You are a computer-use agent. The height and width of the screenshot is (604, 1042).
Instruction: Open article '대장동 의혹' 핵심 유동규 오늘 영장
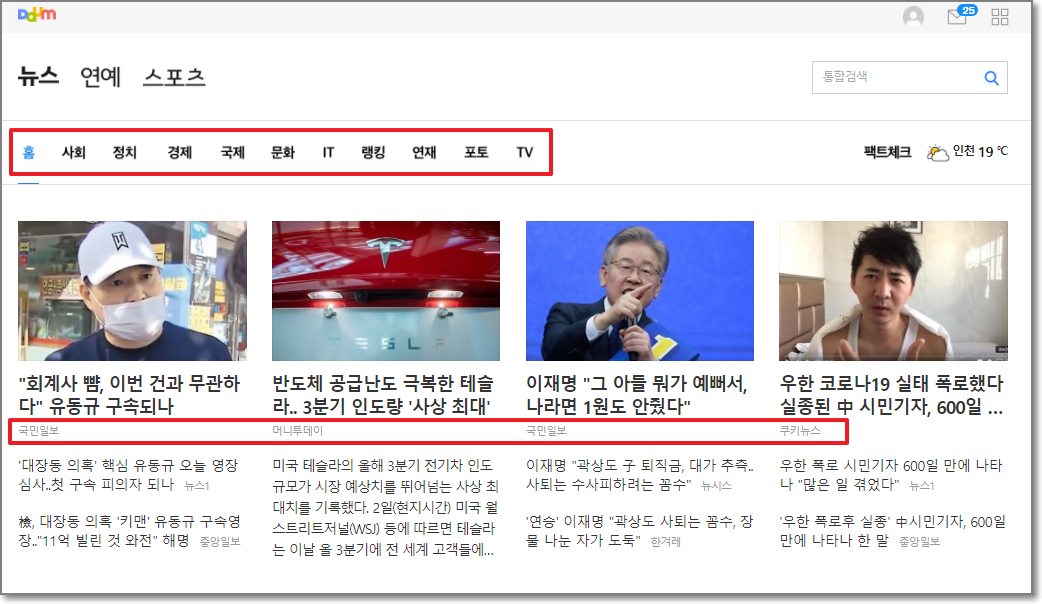point(128,475)
